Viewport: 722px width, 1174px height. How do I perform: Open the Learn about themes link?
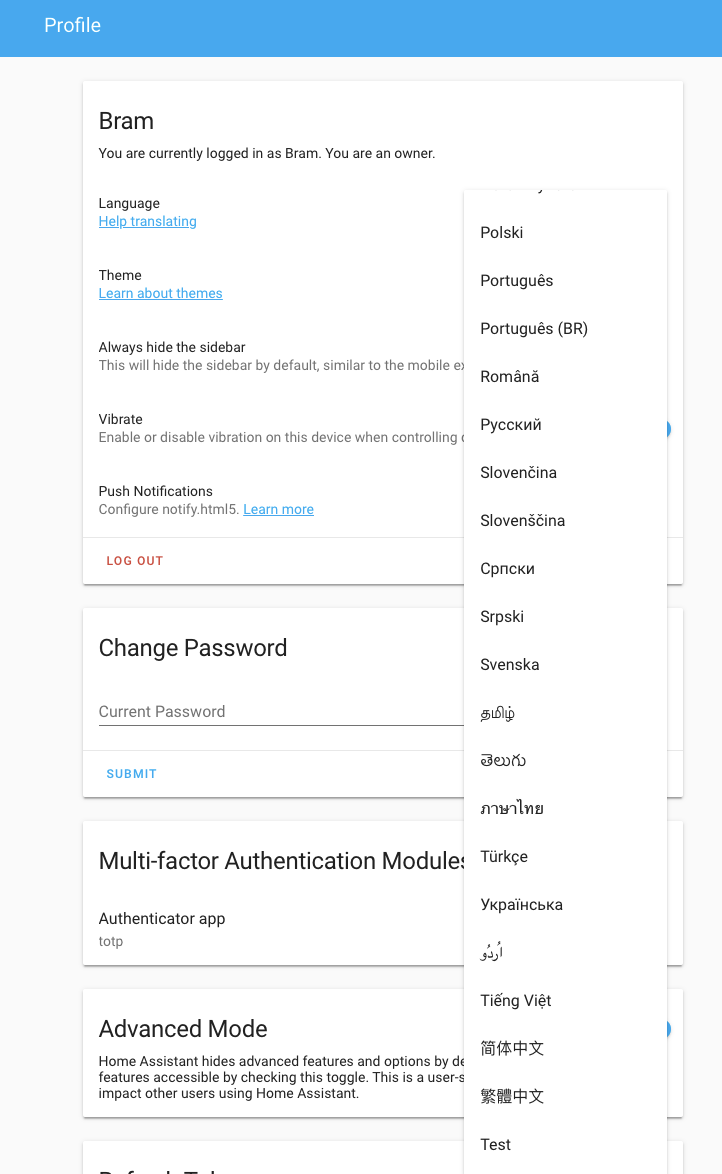[x=160, y=293]
